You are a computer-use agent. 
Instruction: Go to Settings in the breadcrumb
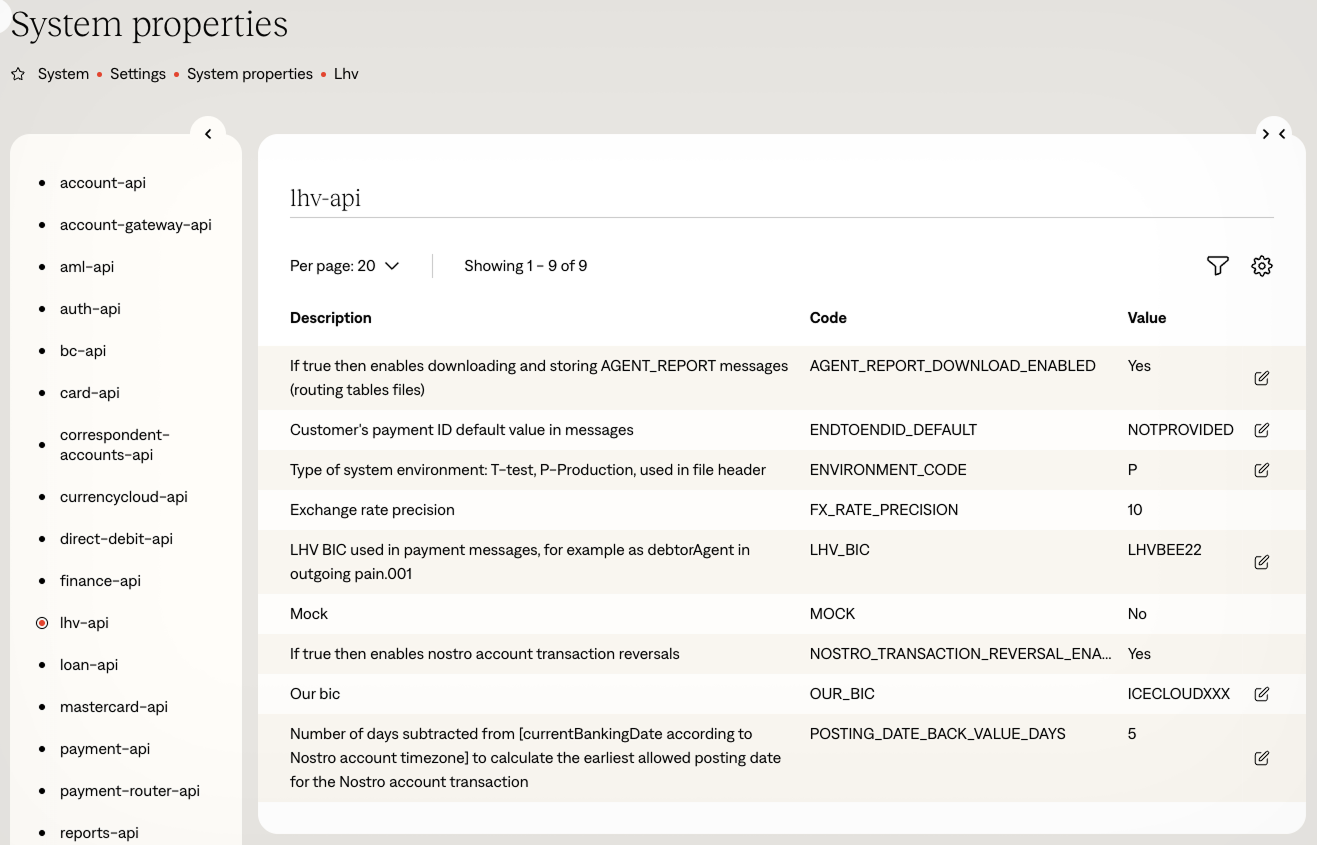click(x=138, y=74)
